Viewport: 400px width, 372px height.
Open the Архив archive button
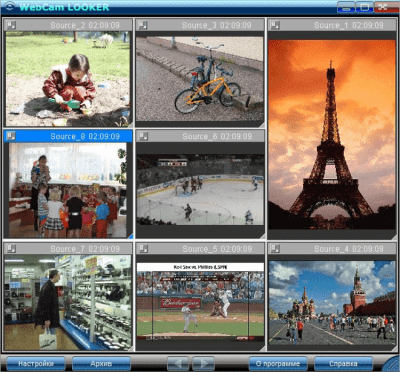click(101, 364)
